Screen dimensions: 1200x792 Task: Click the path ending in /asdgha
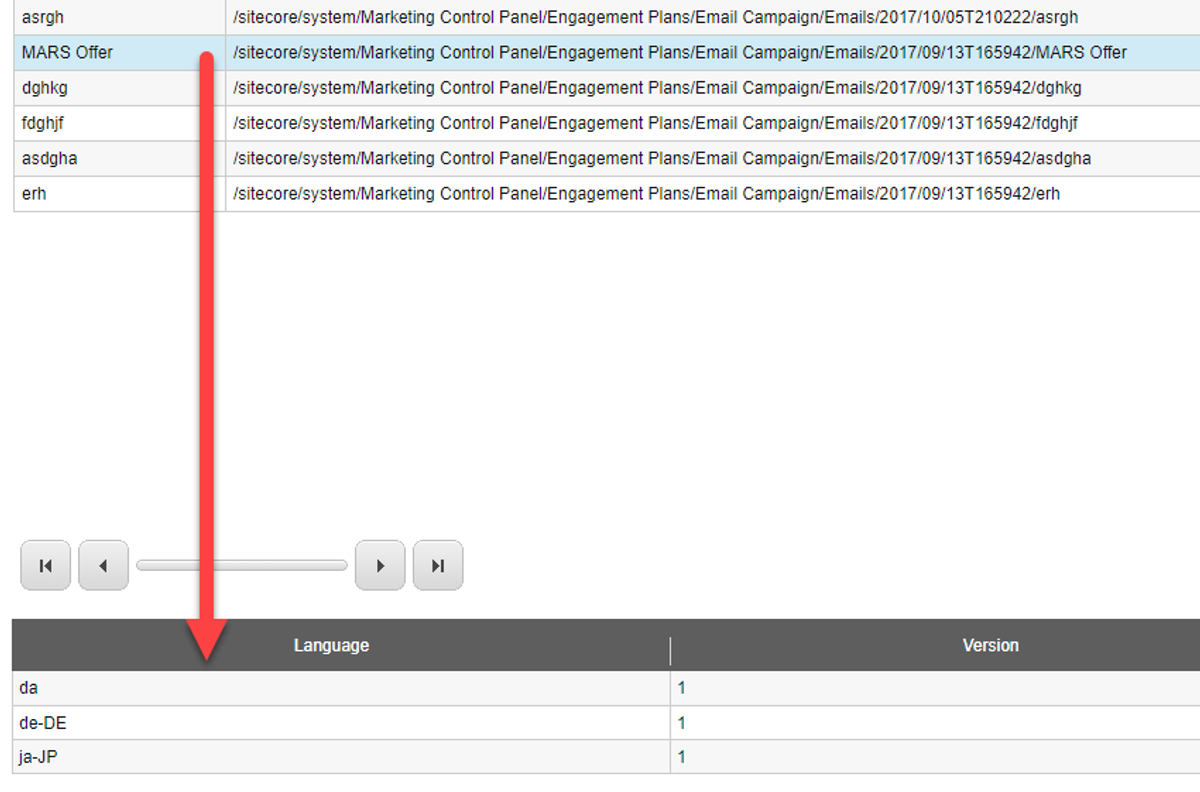pyautogui.click(x=661, y=158)
